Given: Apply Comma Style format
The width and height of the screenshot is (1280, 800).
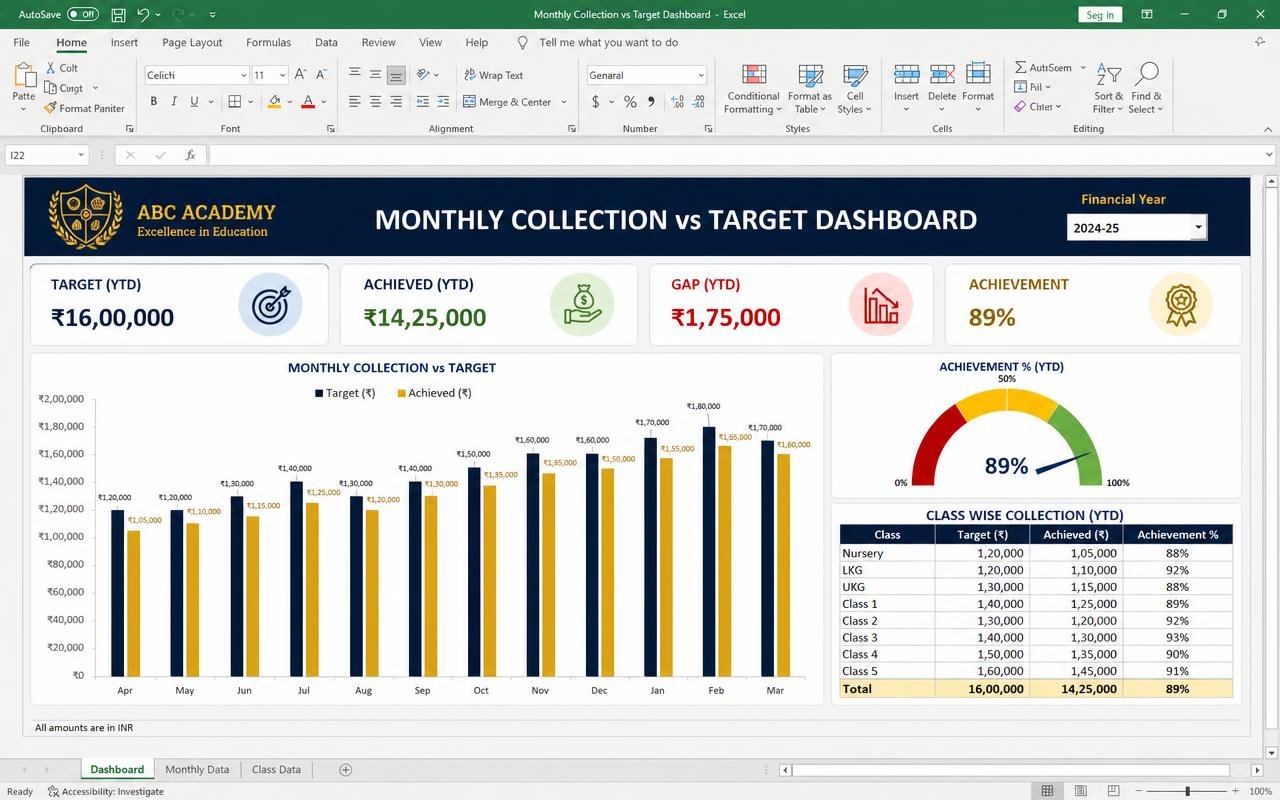Looking at the screenshot, I should tap(652, 102).
